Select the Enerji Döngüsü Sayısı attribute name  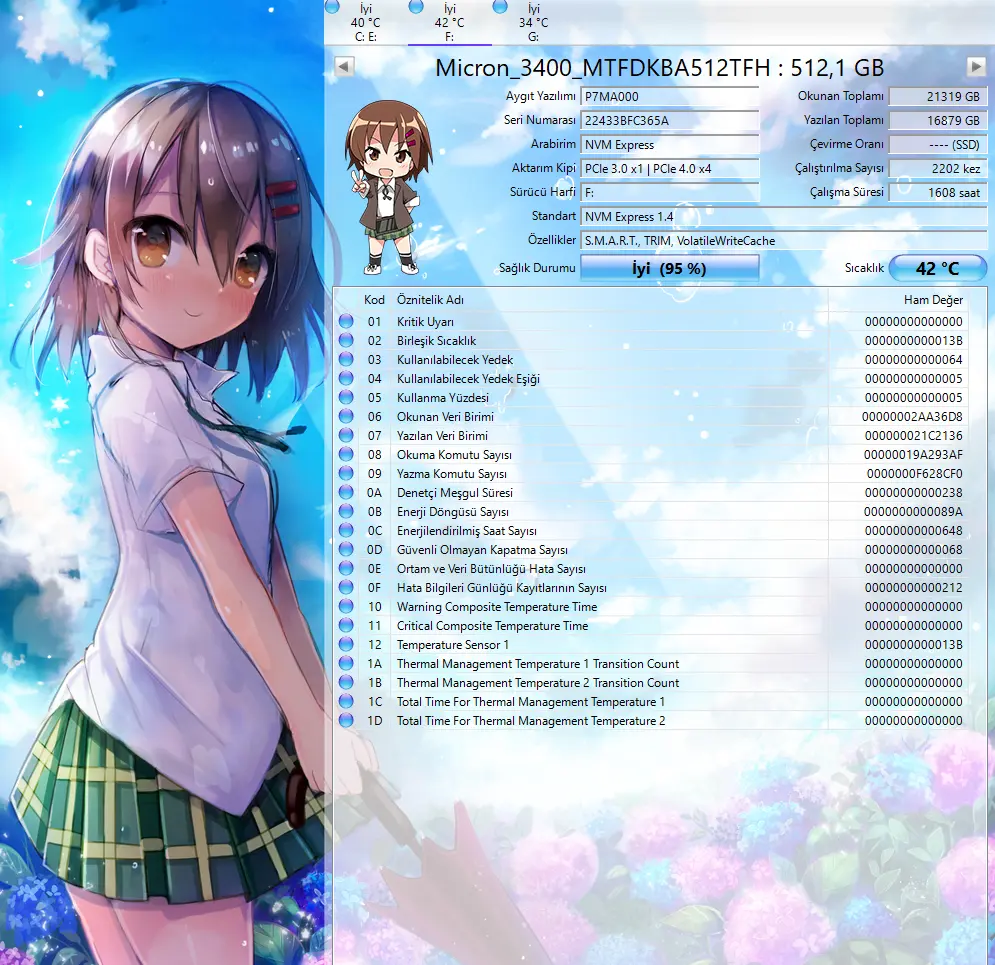coord(452,512)
